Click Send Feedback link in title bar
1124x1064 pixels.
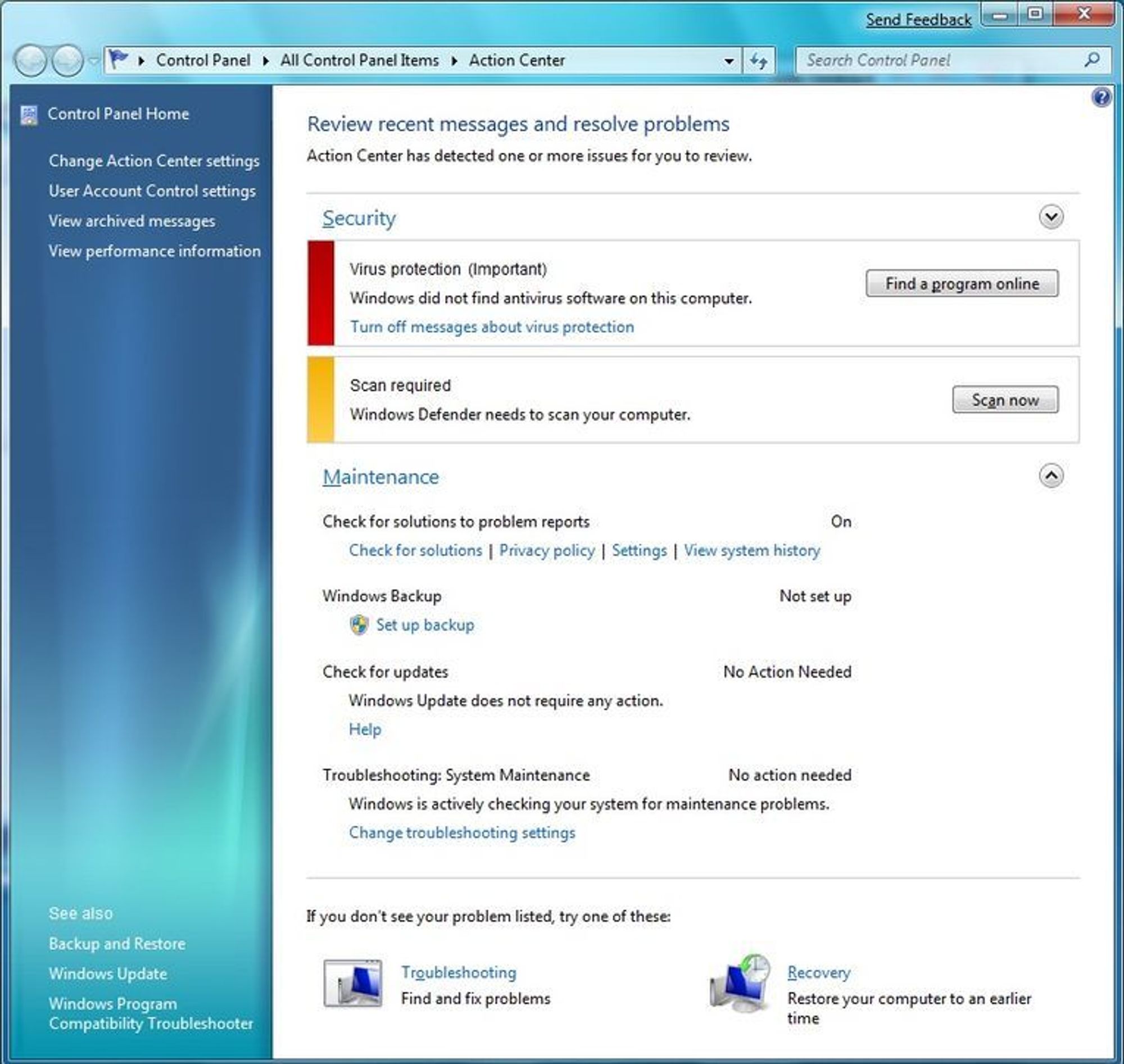(919, 20)
